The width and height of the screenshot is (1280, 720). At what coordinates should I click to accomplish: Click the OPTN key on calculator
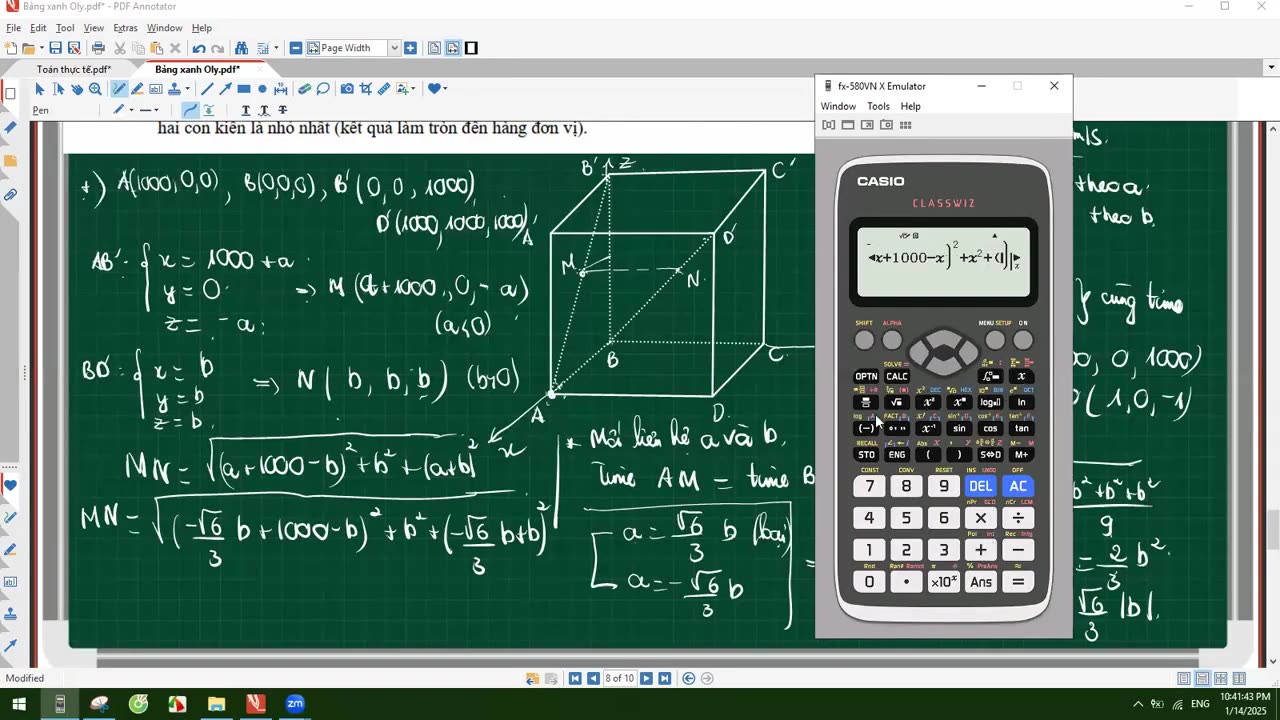pyautogui.click(x=866, y=376)
